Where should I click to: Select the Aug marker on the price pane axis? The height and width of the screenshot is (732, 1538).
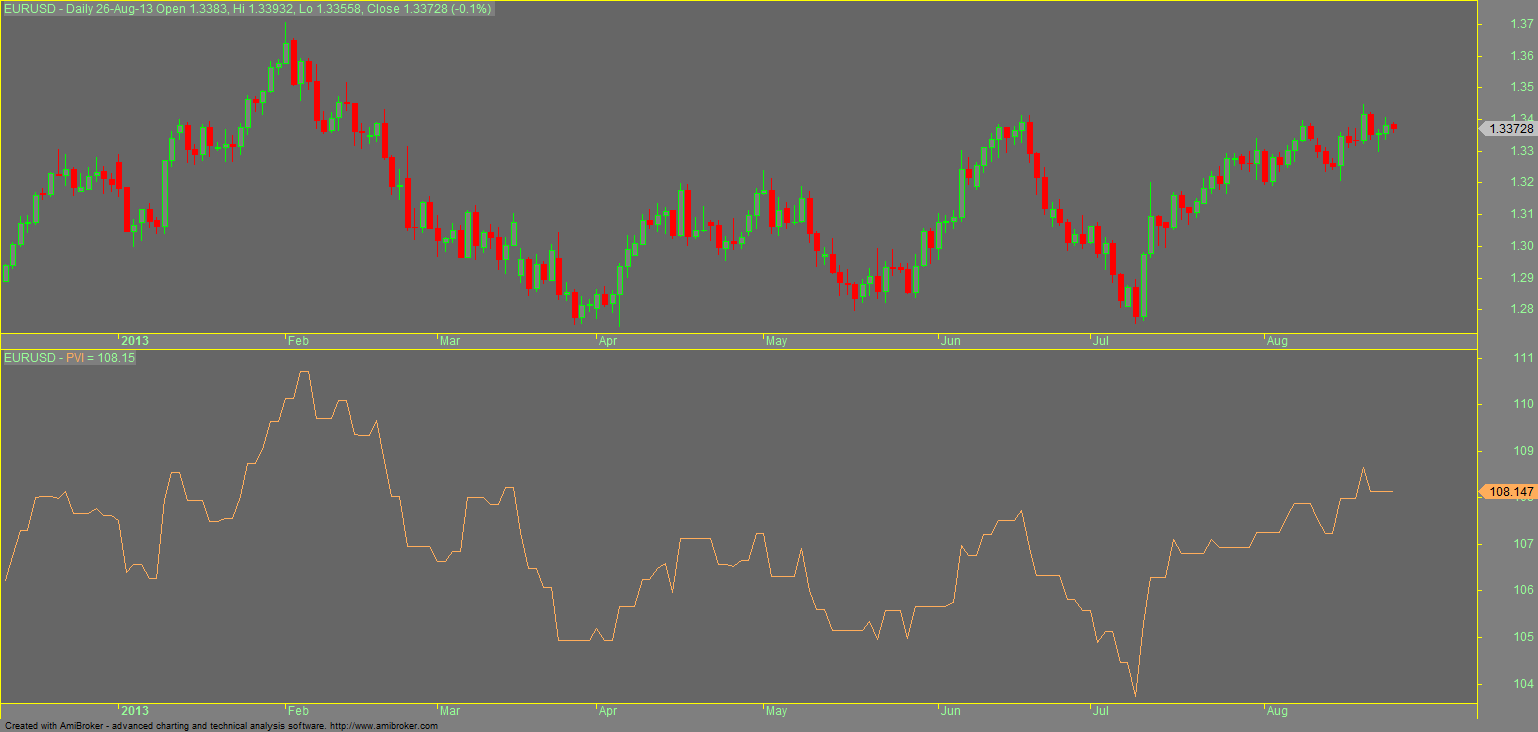pyautogui.click(x=1277, y=341)
